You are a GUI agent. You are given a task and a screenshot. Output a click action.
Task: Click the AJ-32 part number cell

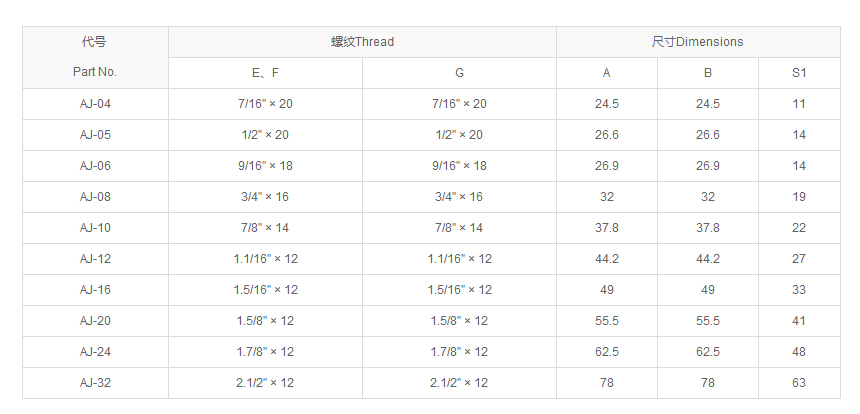pyautogui.click(x=95, y=383)
